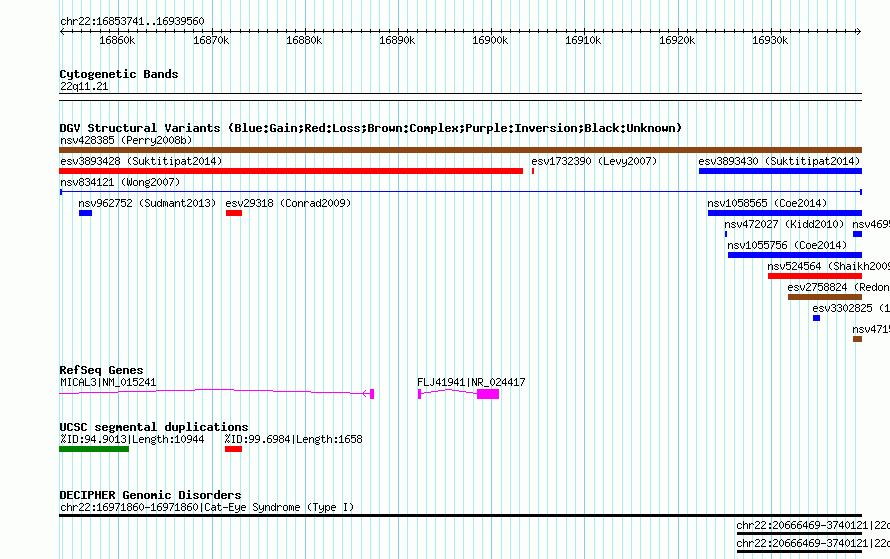The width and height of the screenshot is (890, 559).
Task: Open %ID:94.9013|Length:10944 label
Action: [x=132, y=439]
